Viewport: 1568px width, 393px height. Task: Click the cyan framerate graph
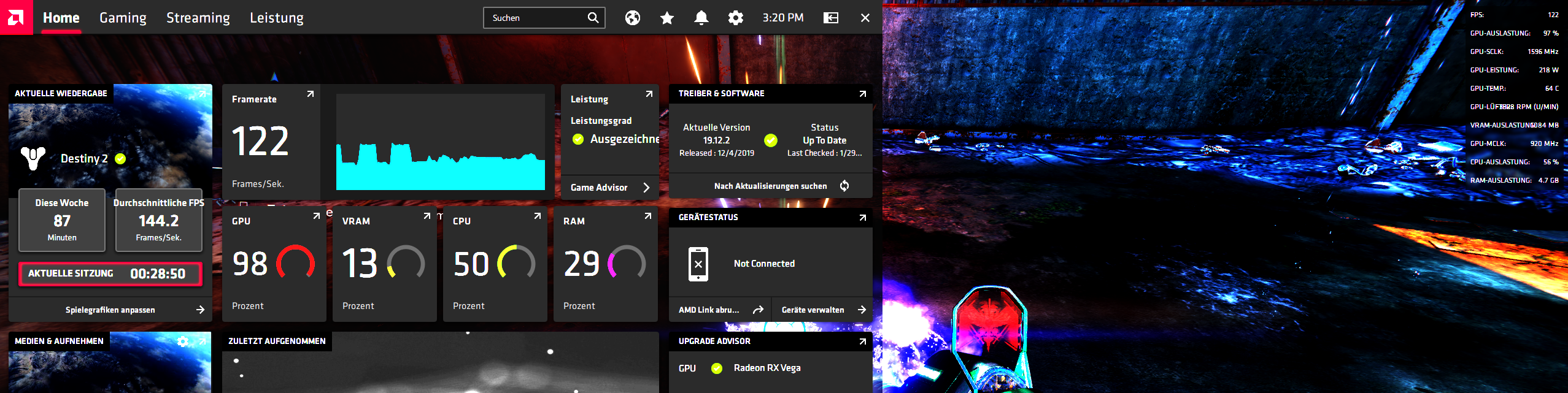(441, 142)
